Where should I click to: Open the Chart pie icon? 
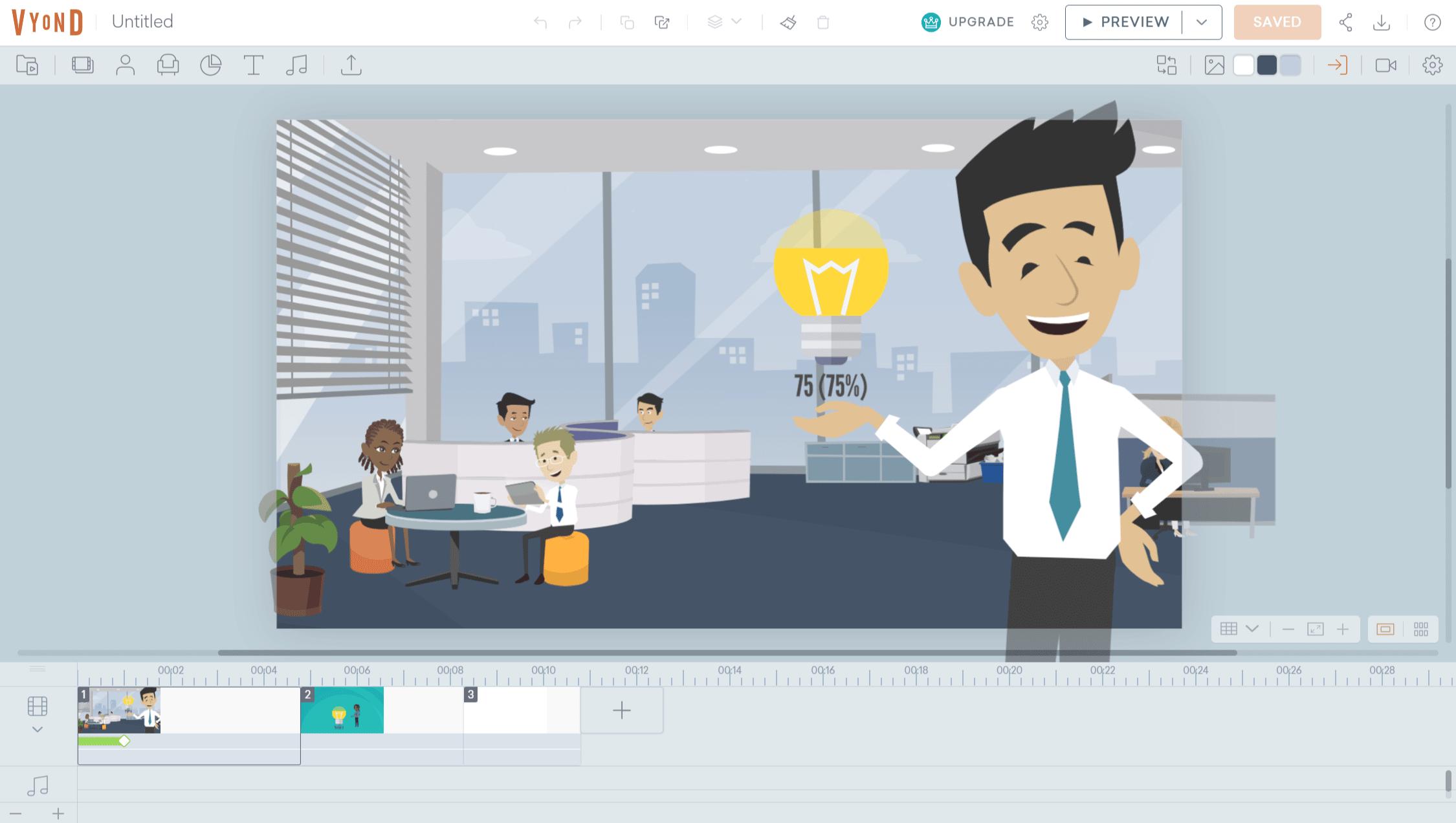tap(210, 65)
